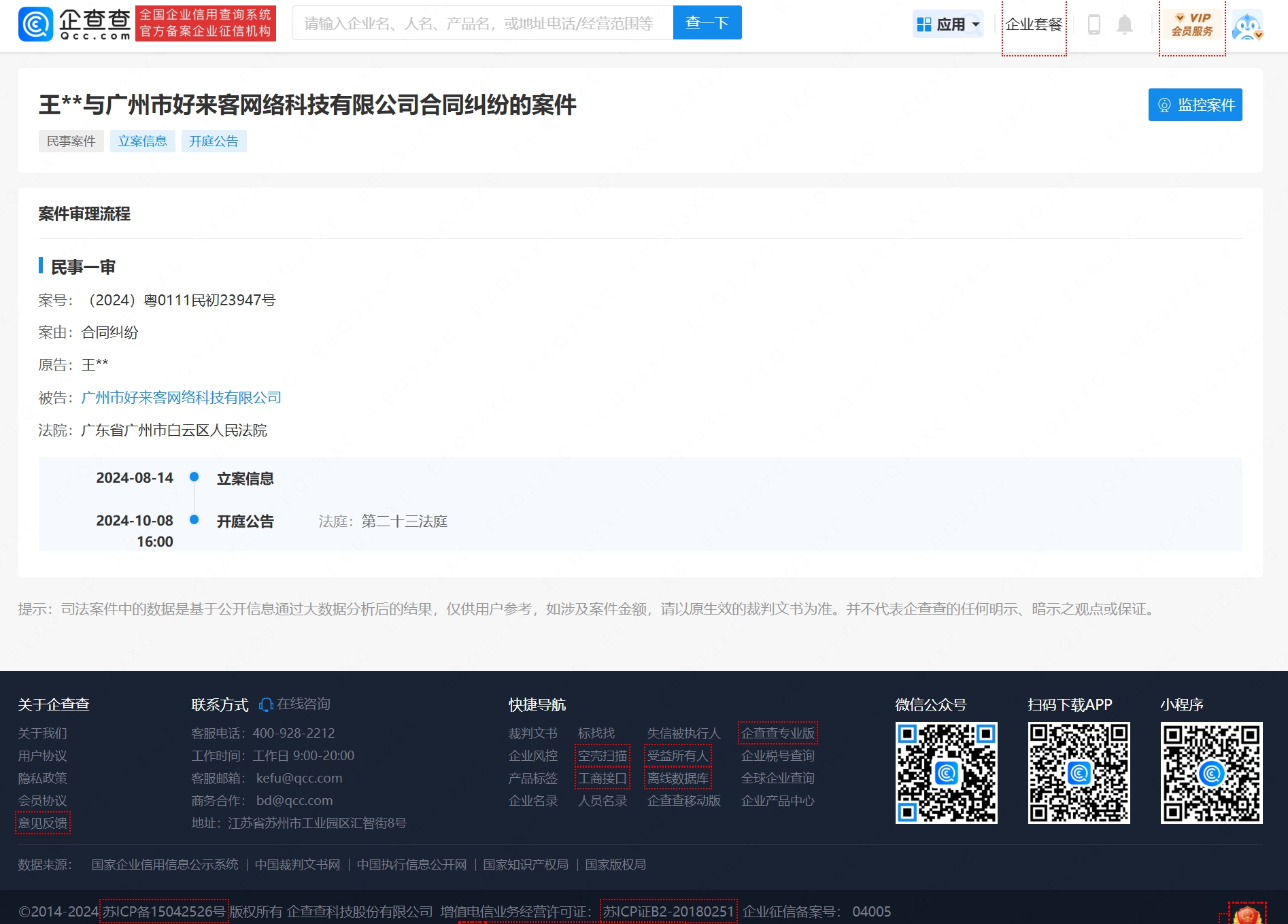This screenshot has width=1288, height=924.
Task: Open 中国执行信息公开网 source link
Action: click(412, 864)
